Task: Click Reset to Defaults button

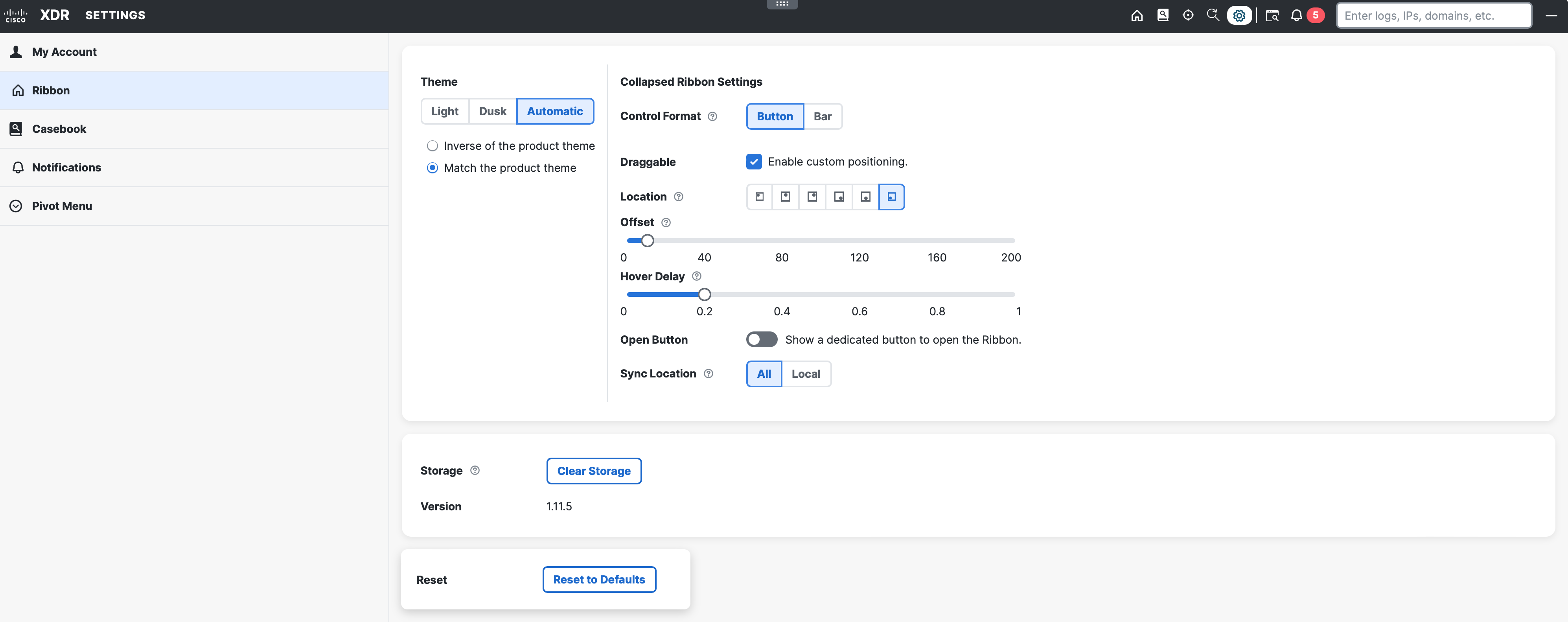Action: 598,580
